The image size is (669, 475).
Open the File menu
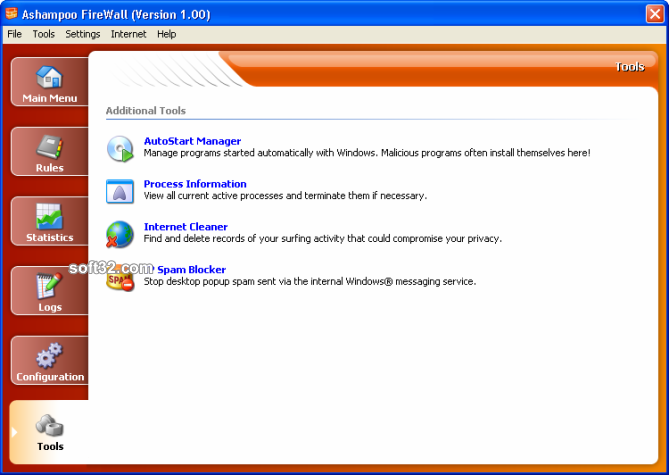15,34
